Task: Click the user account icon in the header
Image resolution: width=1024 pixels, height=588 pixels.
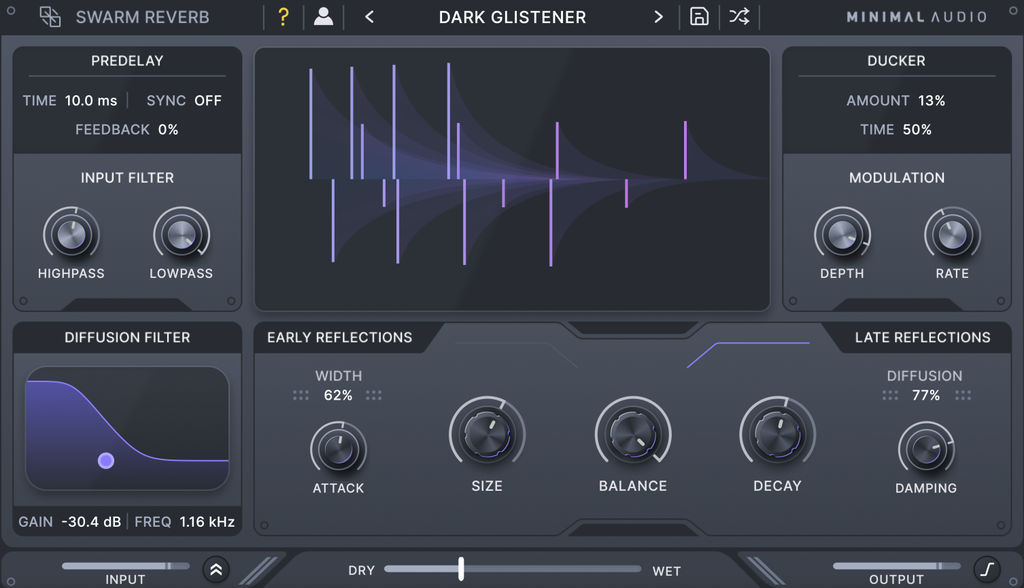Action: click(323, 17)
